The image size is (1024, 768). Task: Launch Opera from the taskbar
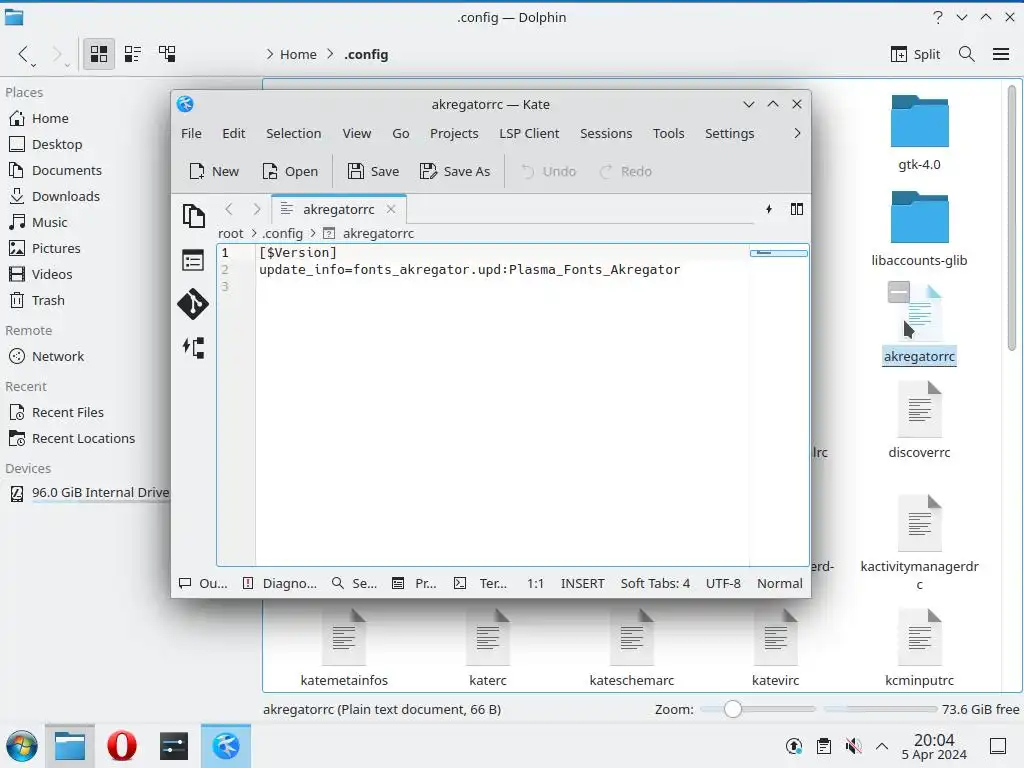point(121,746)
